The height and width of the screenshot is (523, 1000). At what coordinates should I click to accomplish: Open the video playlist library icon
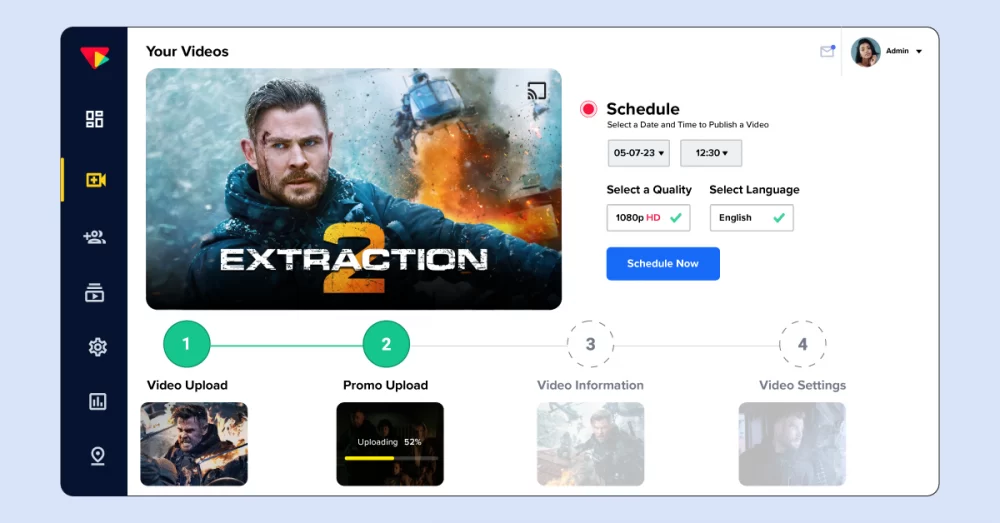point(95,293)
